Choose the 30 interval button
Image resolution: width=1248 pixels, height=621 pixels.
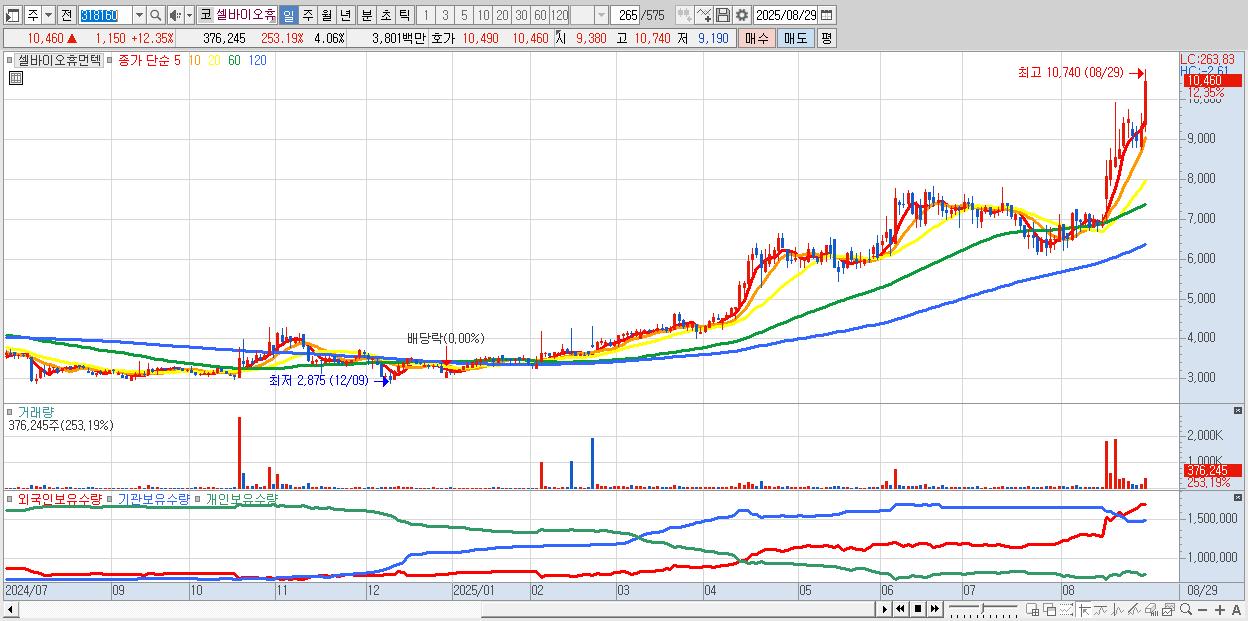point(521,15)
